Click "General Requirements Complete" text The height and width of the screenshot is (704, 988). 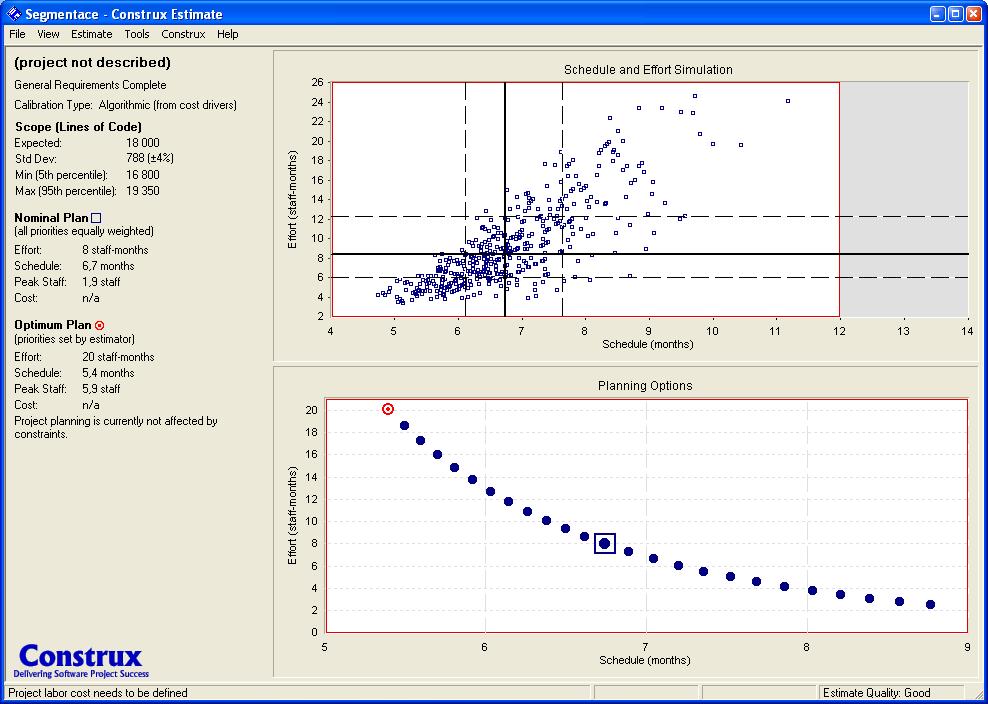coord(90,85)
